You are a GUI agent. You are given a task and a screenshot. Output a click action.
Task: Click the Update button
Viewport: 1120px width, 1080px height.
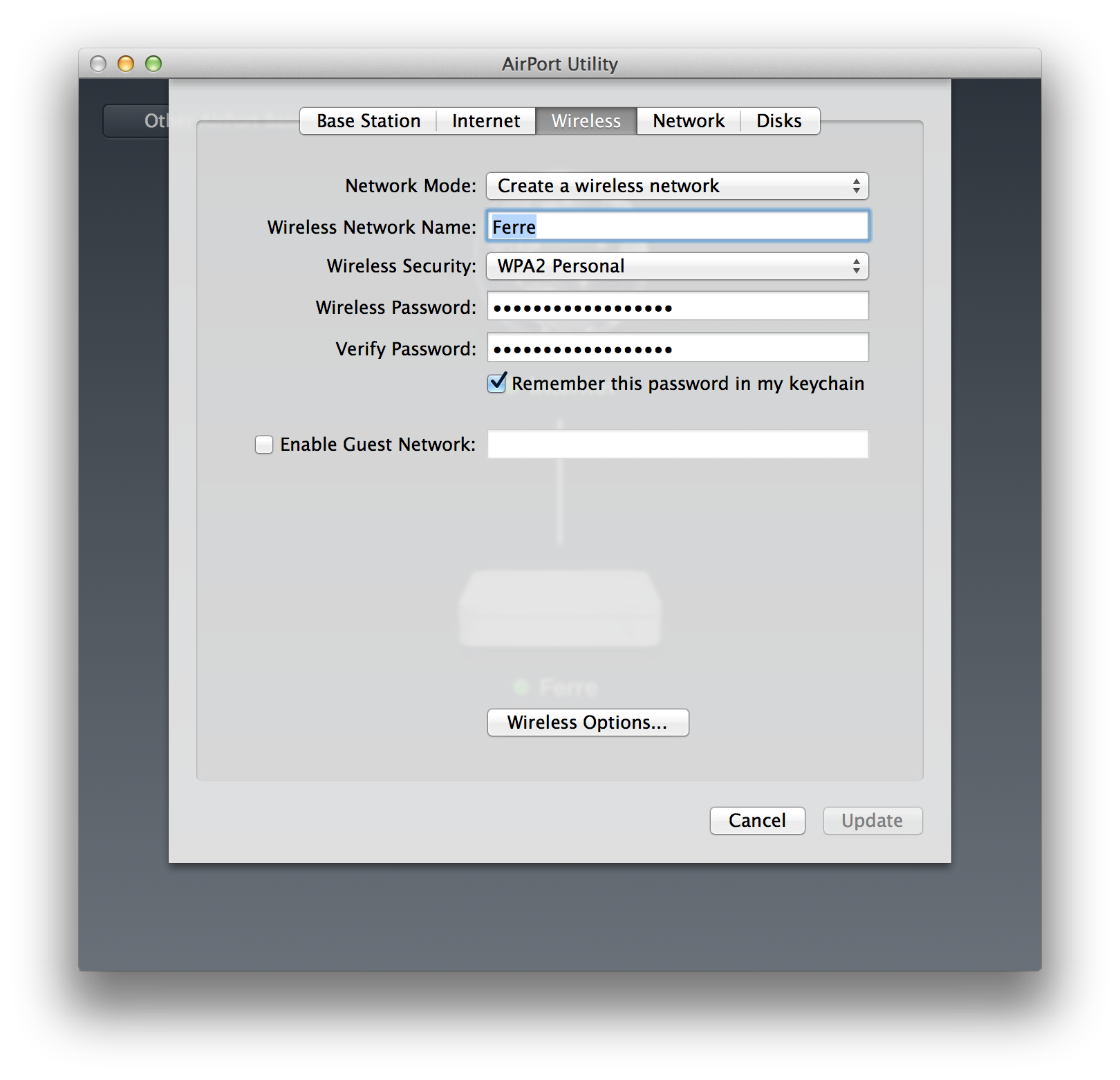(x=872, y=821)
